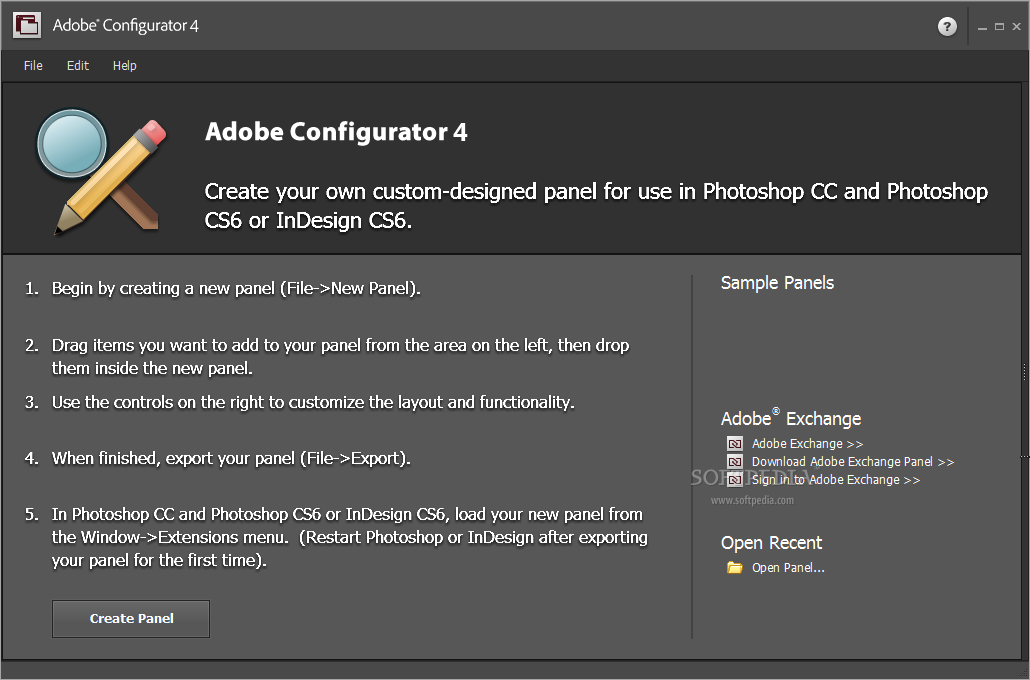Click Sign in to Adobe Exchange >> link
Screen dimensions: 1030x680
(x=836, y=480)
